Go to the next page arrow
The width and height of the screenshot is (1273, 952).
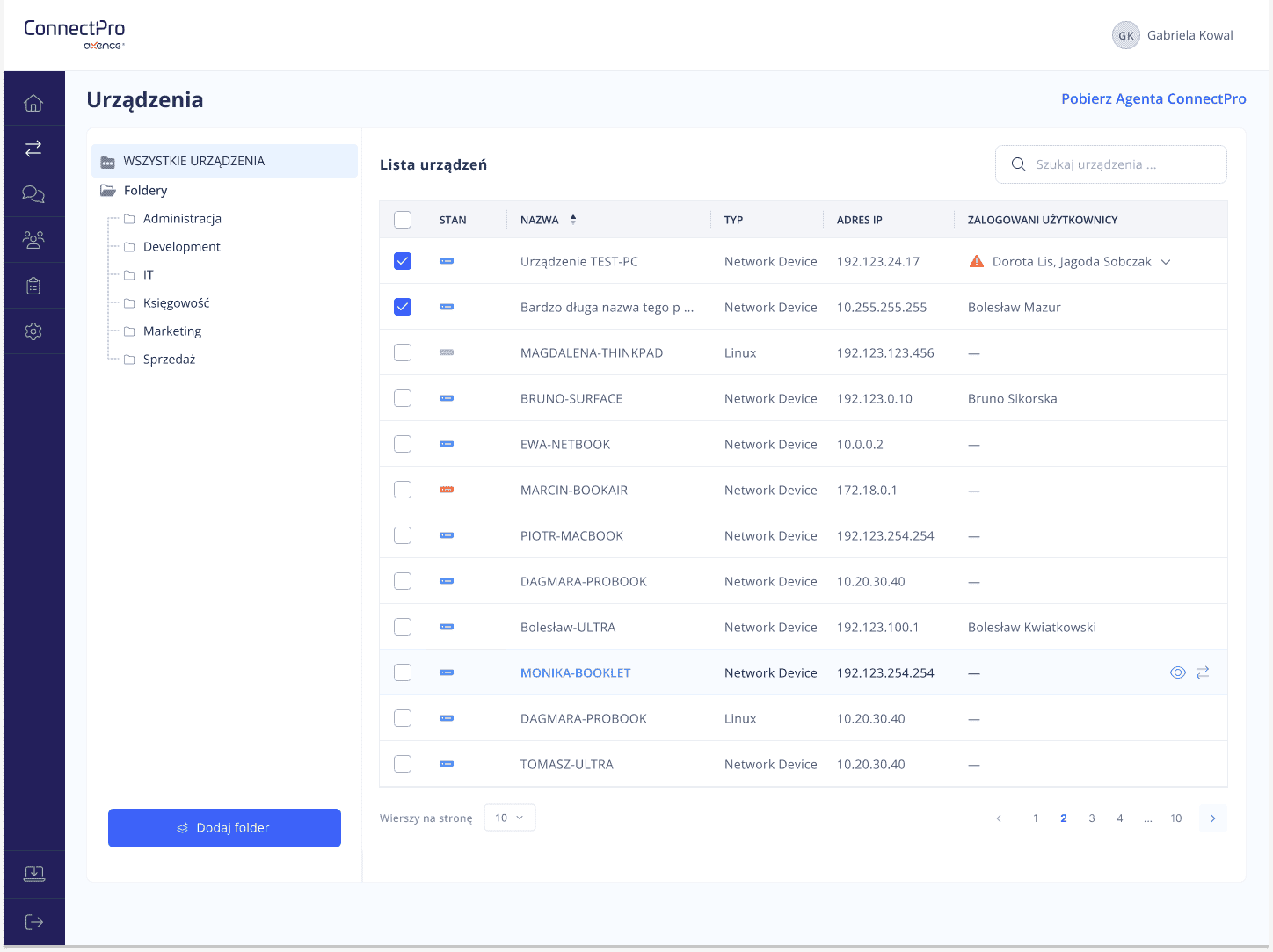pyautogui.click(x=1213, y=818)
